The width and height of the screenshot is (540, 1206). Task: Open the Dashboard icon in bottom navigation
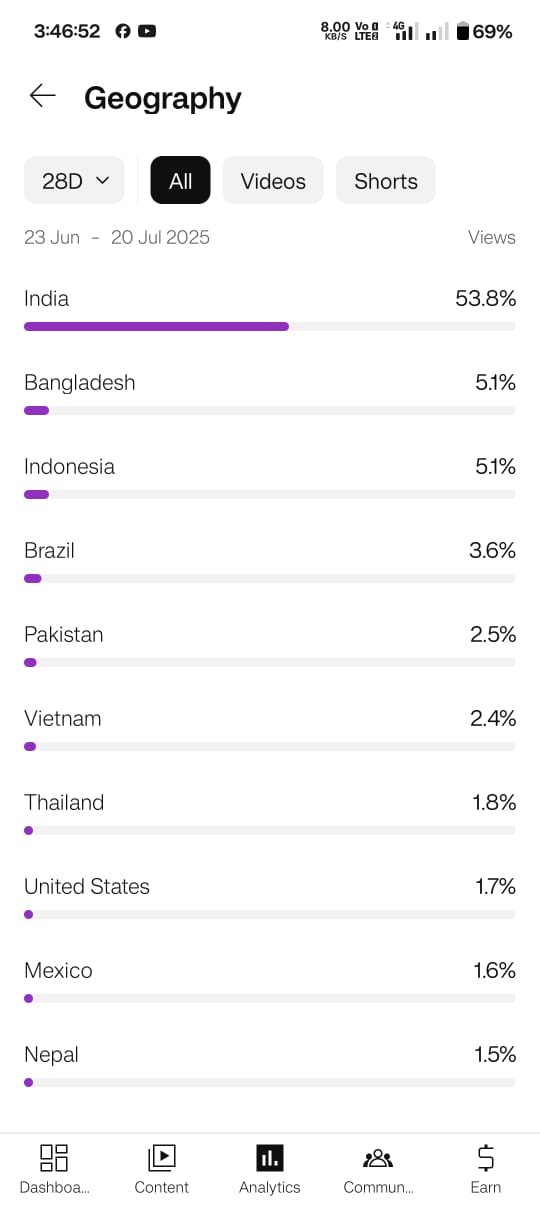click(x=54, y=1157)
